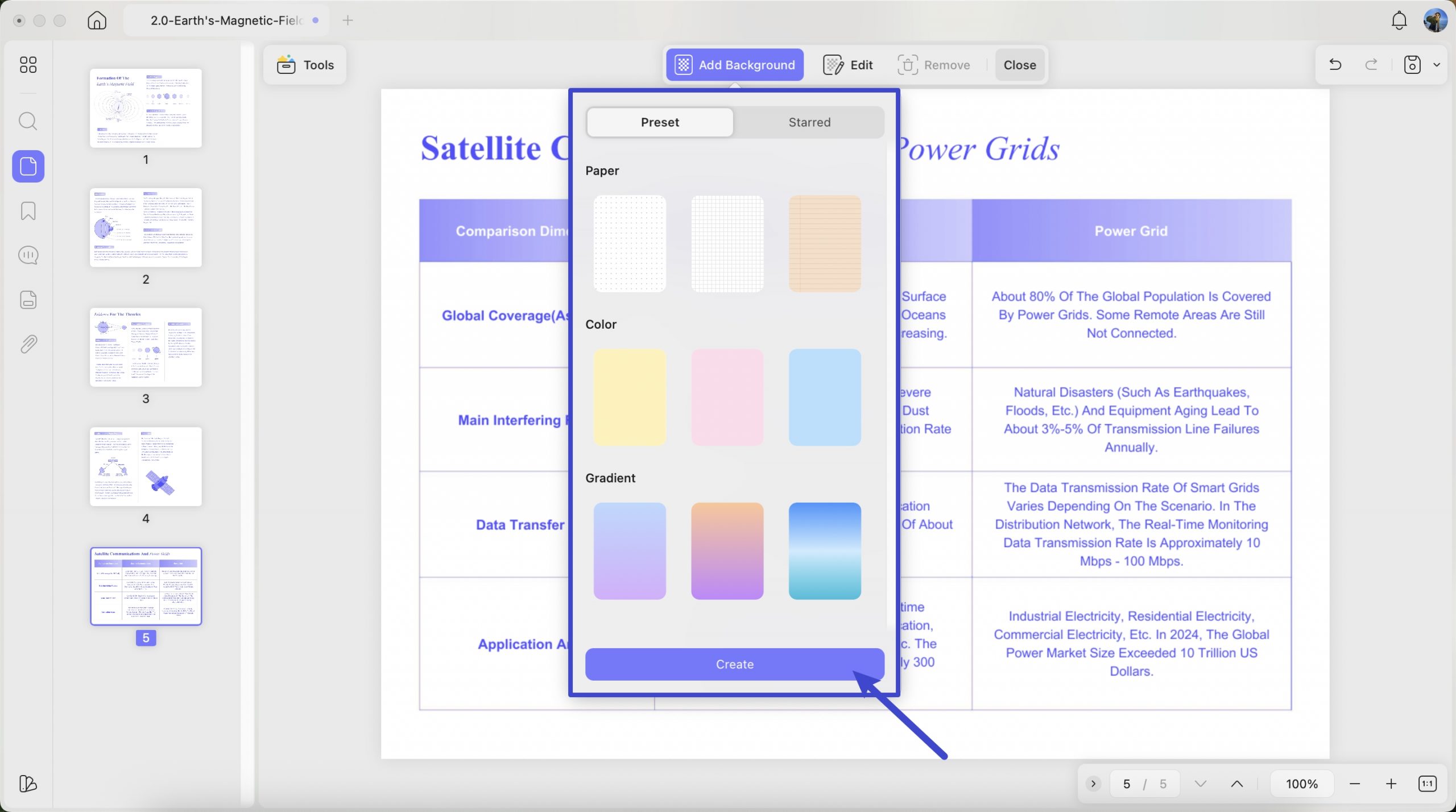Expand the save options dropdown arrow

tap(1437, 65)
